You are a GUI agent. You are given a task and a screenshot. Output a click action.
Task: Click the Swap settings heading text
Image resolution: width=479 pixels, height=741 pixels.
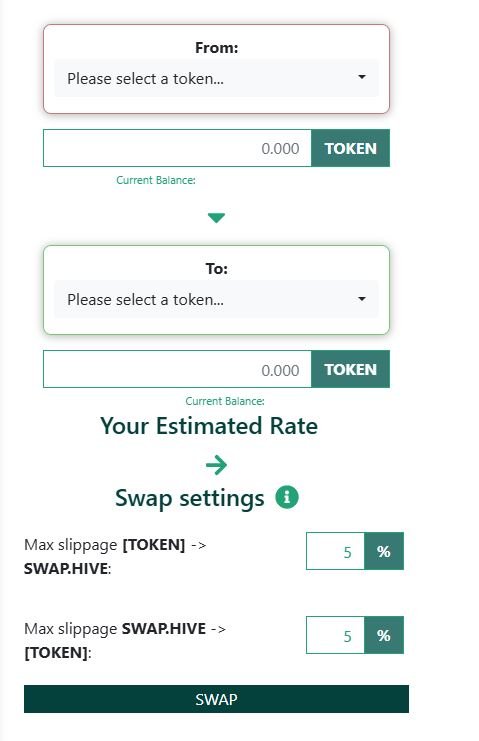pyautogui.click(x=189, y=499)
